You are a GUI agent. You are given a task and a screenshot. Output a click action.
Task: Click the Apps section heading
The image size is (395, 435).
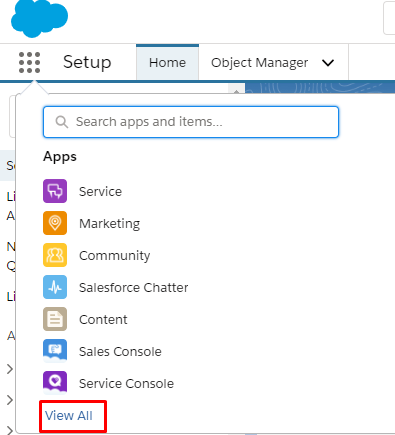tap(60, 157)
